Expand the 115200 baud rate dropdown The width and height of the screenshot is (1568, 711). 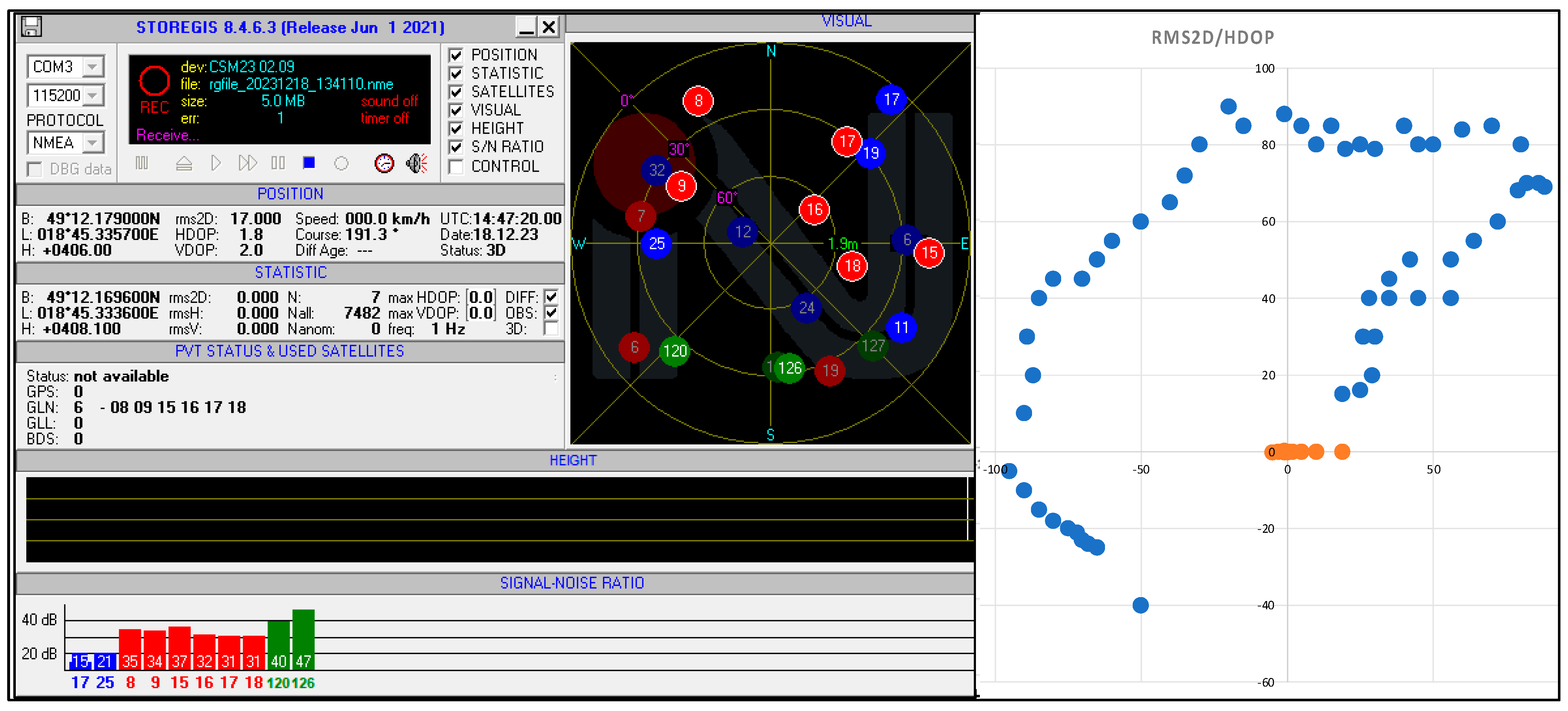click(92, 96)
